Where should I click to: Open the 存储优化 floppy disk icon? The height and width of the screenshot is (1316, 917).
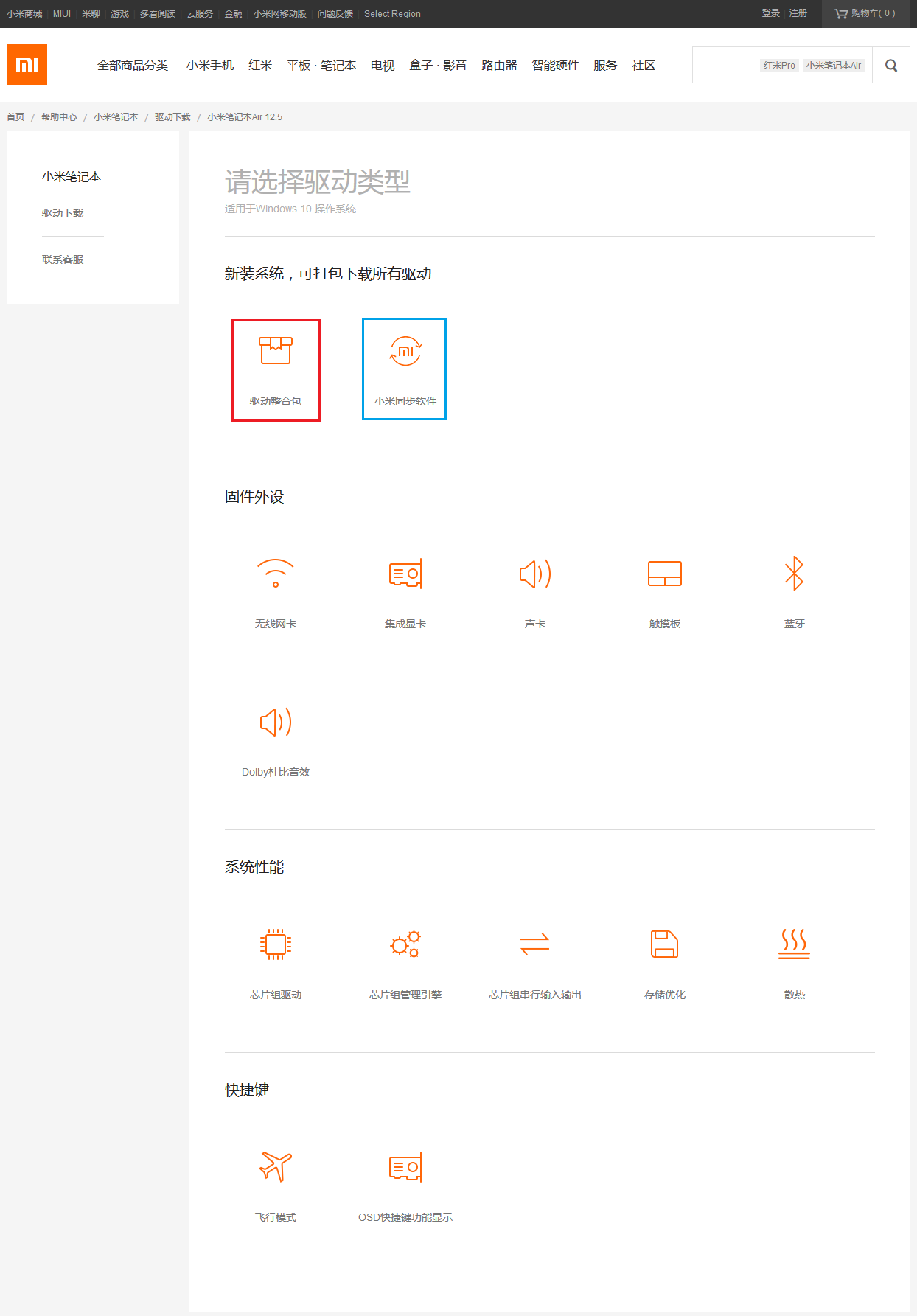(665, 944)
